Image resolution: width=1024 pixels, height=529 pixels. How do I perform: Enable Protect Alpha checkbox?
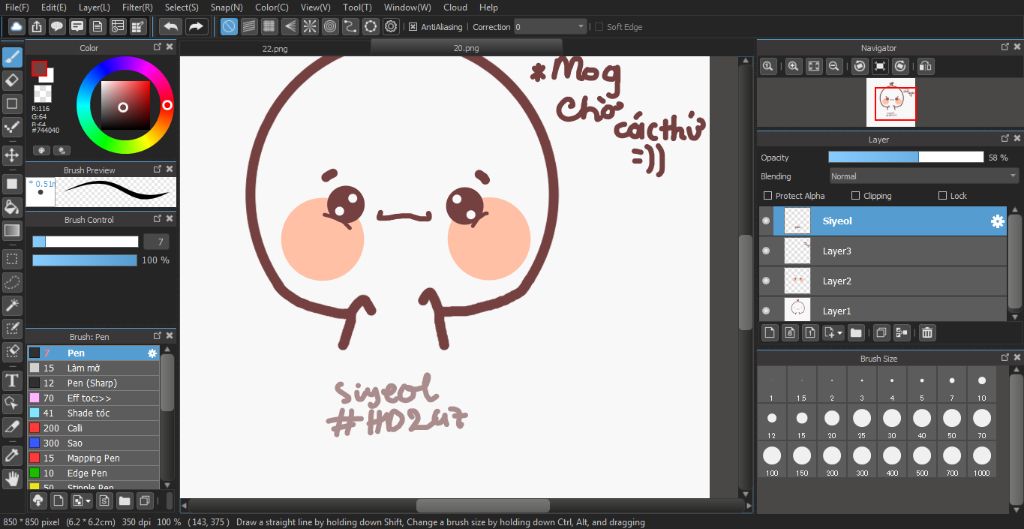coord(768,196)
